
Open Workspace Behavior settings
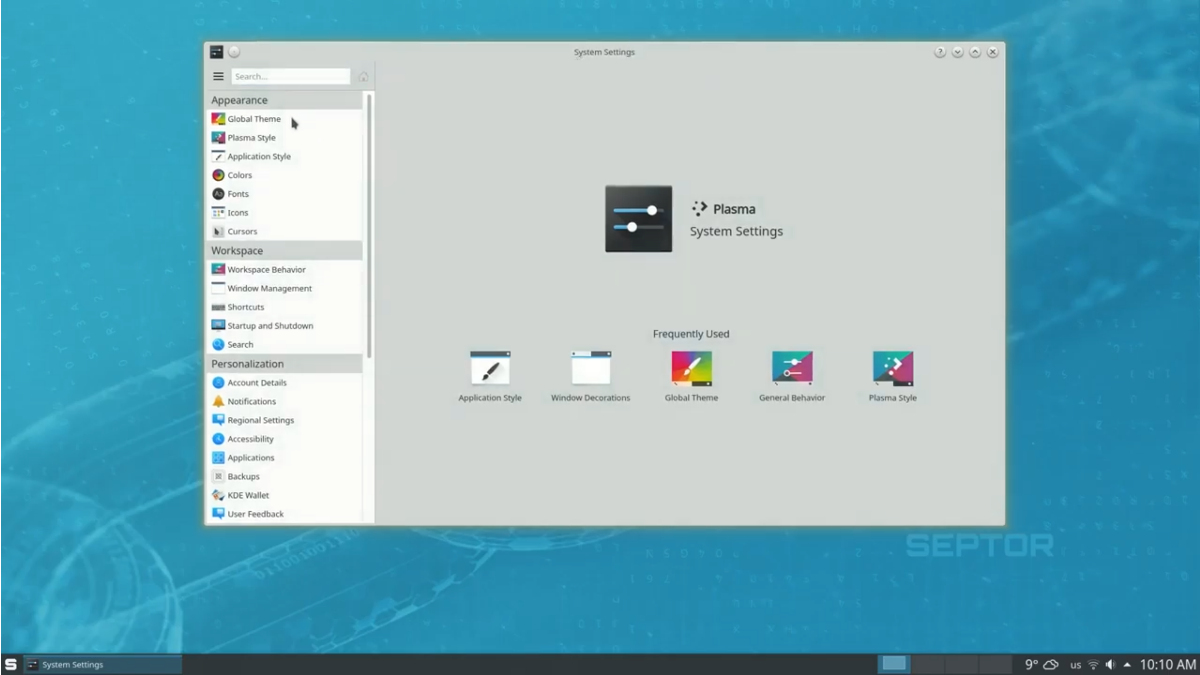(266, 270)
